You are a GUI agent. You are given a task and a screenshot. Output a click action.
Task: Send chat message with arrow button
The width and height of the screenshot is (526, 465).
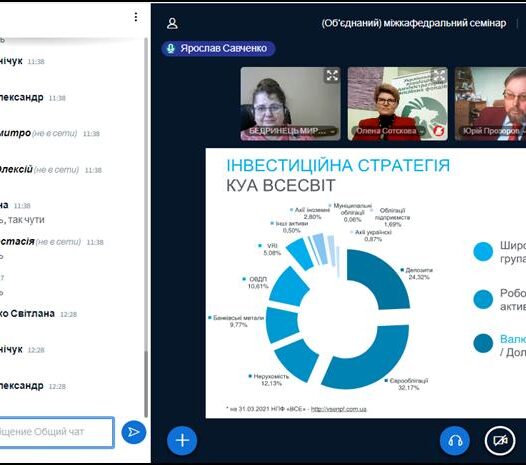coord(134,432)
